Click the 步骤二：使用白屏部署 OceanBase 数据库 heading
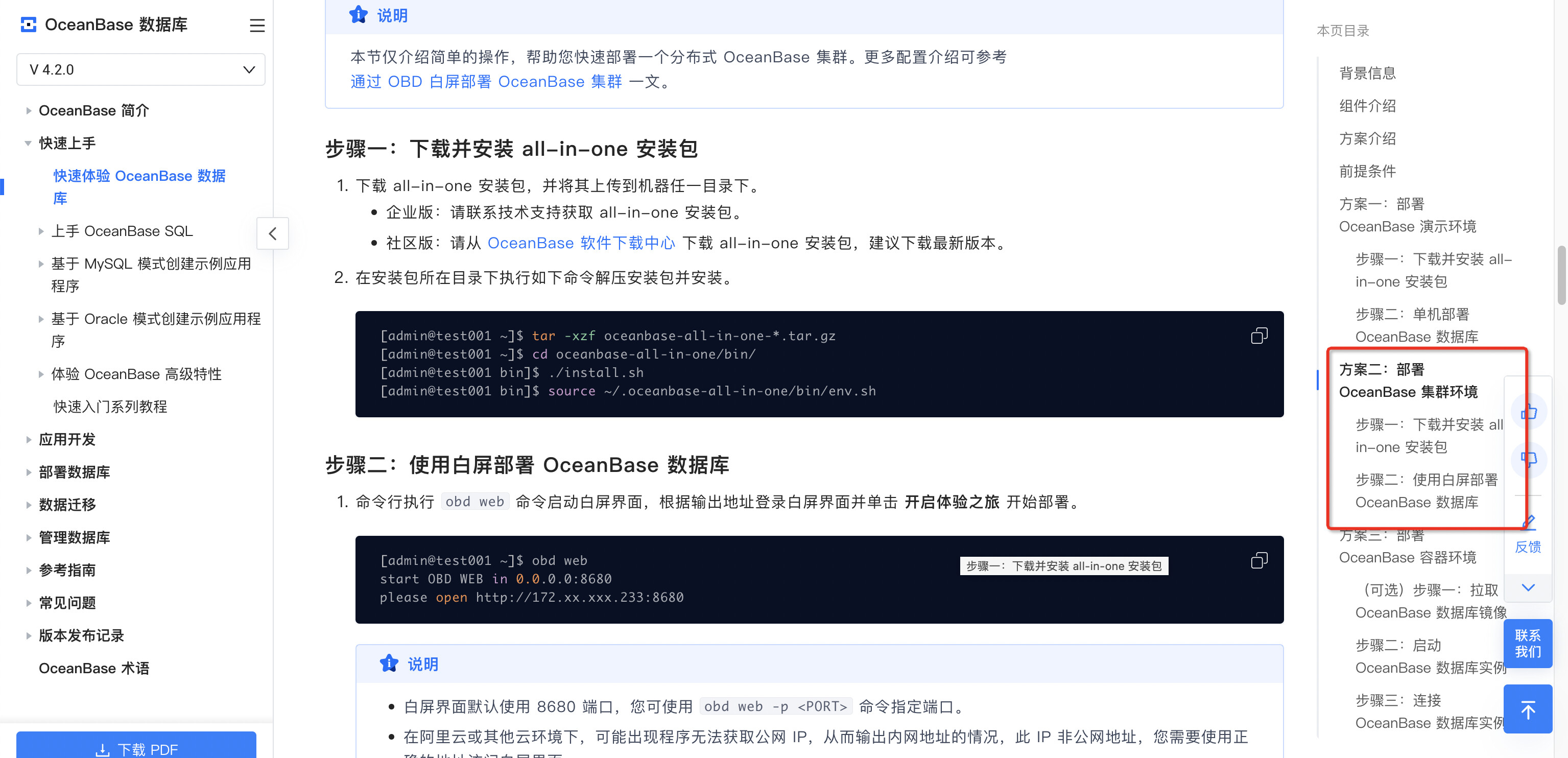This screenshot has height=758, width=1568. pos(527,465)
